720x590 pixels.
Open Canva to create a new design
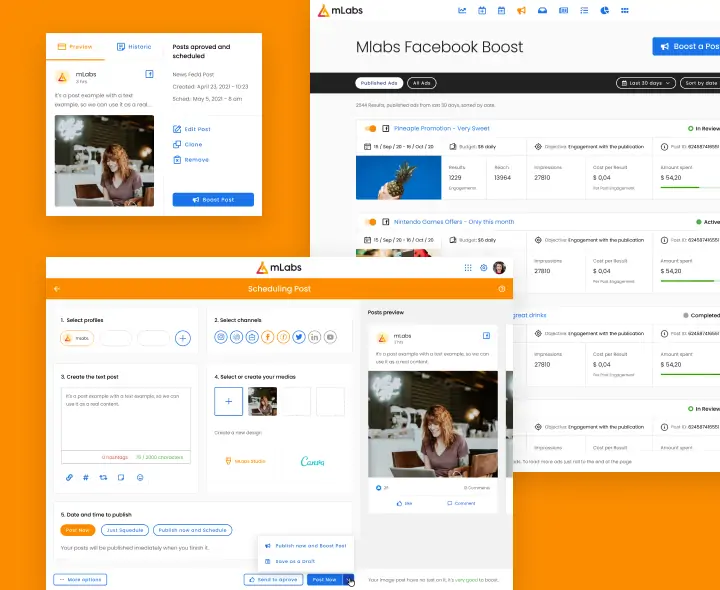click(312, 461)
